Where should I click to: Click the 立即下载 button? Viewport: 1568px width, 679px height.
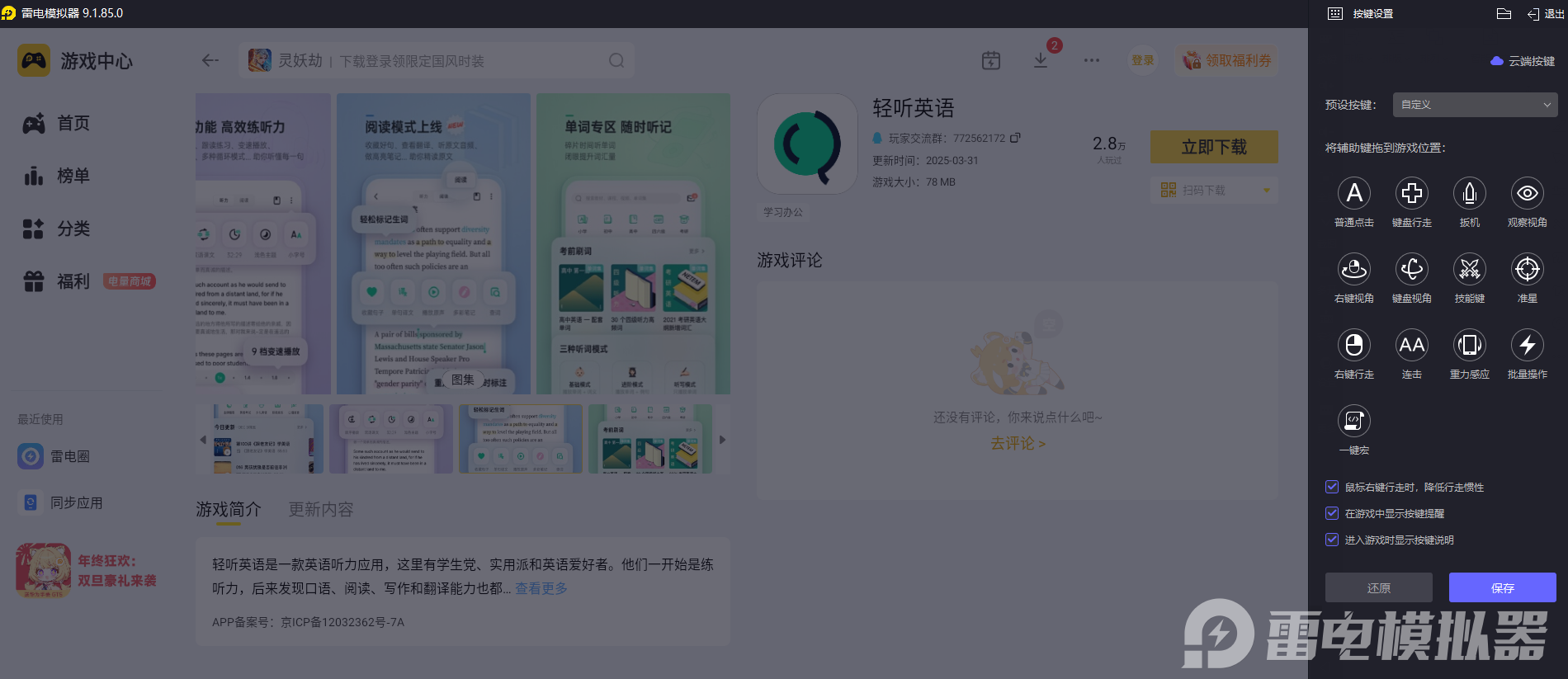pos(1214,147)
